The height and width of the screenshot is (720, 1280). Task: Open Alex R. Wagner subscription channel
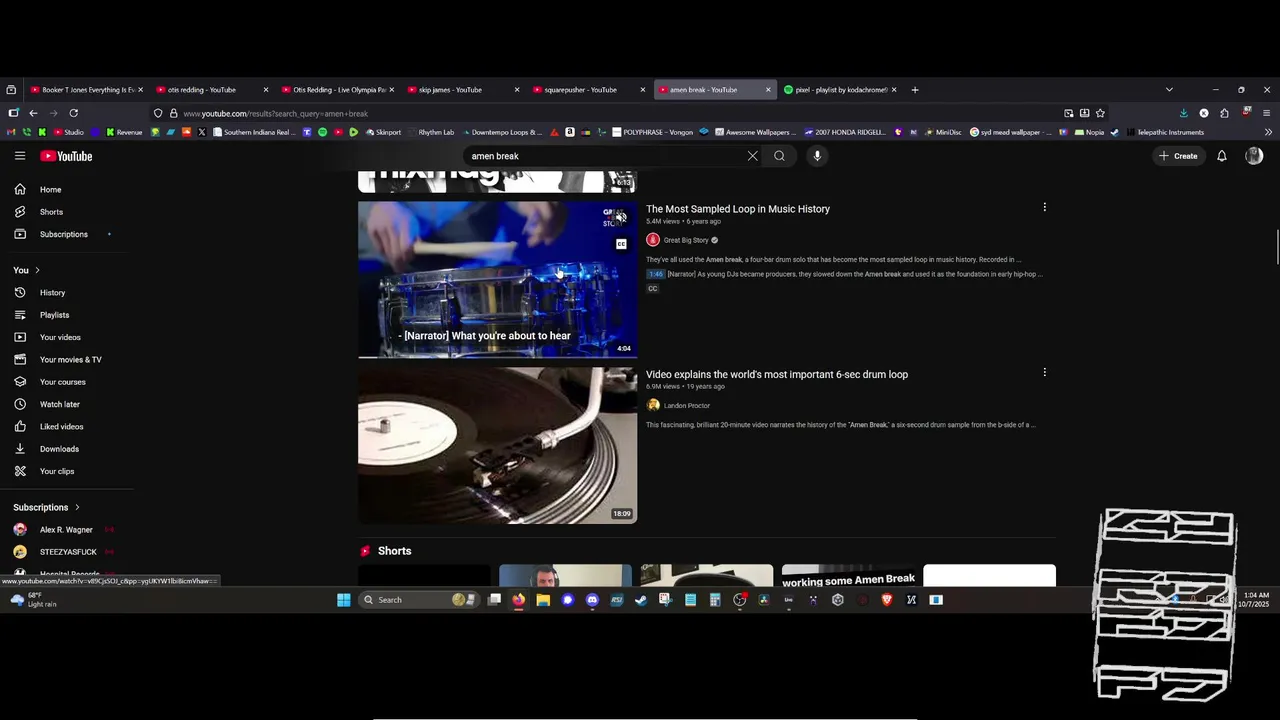66,530
